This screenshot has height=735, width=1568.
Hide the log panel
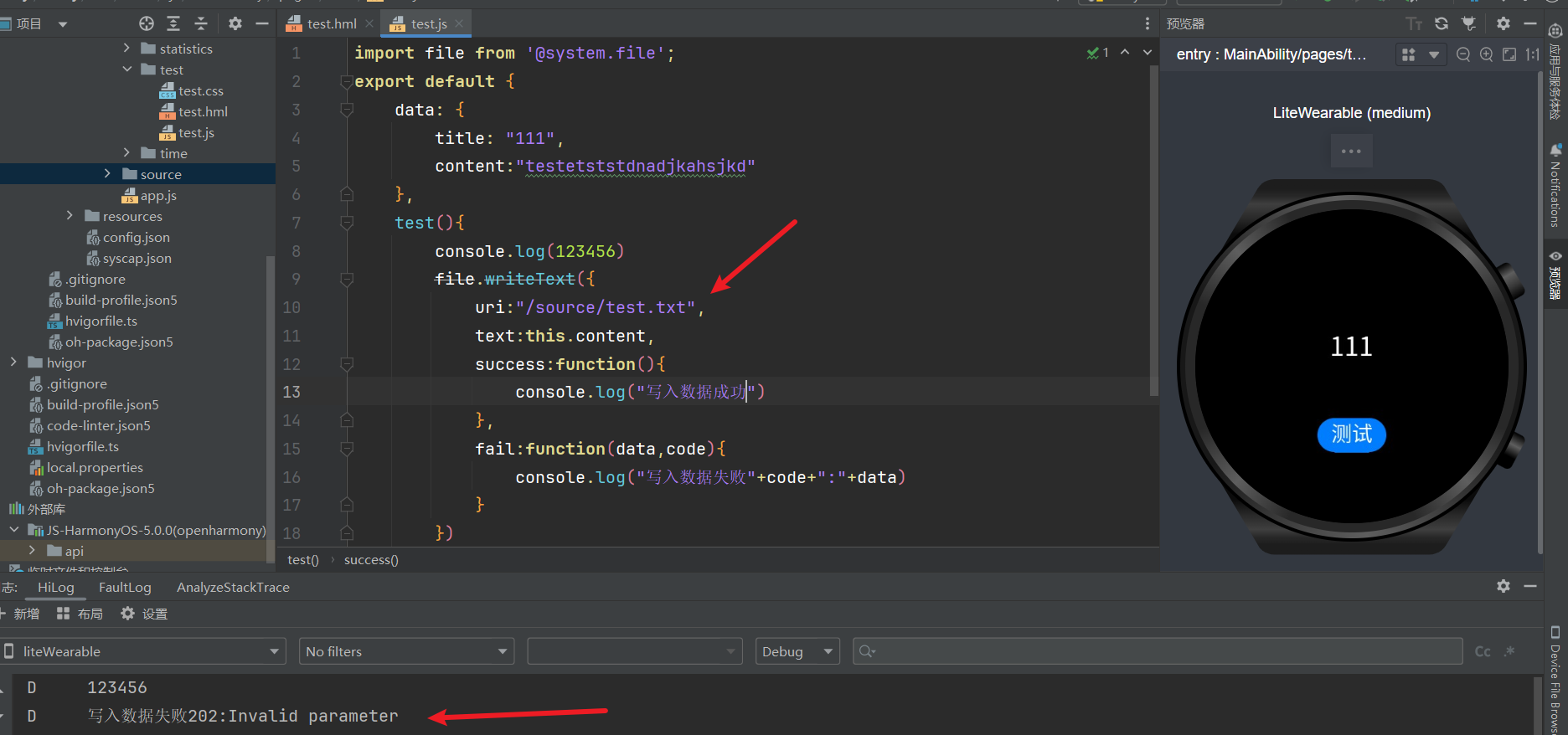1530,586
